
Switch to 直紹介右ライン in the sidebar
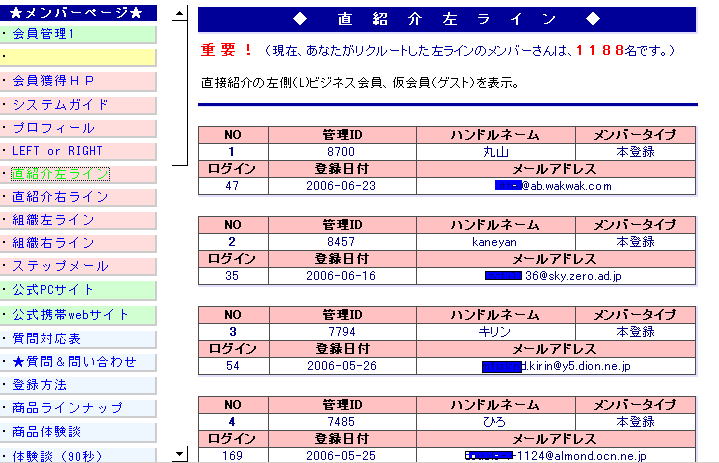(60, 197)
